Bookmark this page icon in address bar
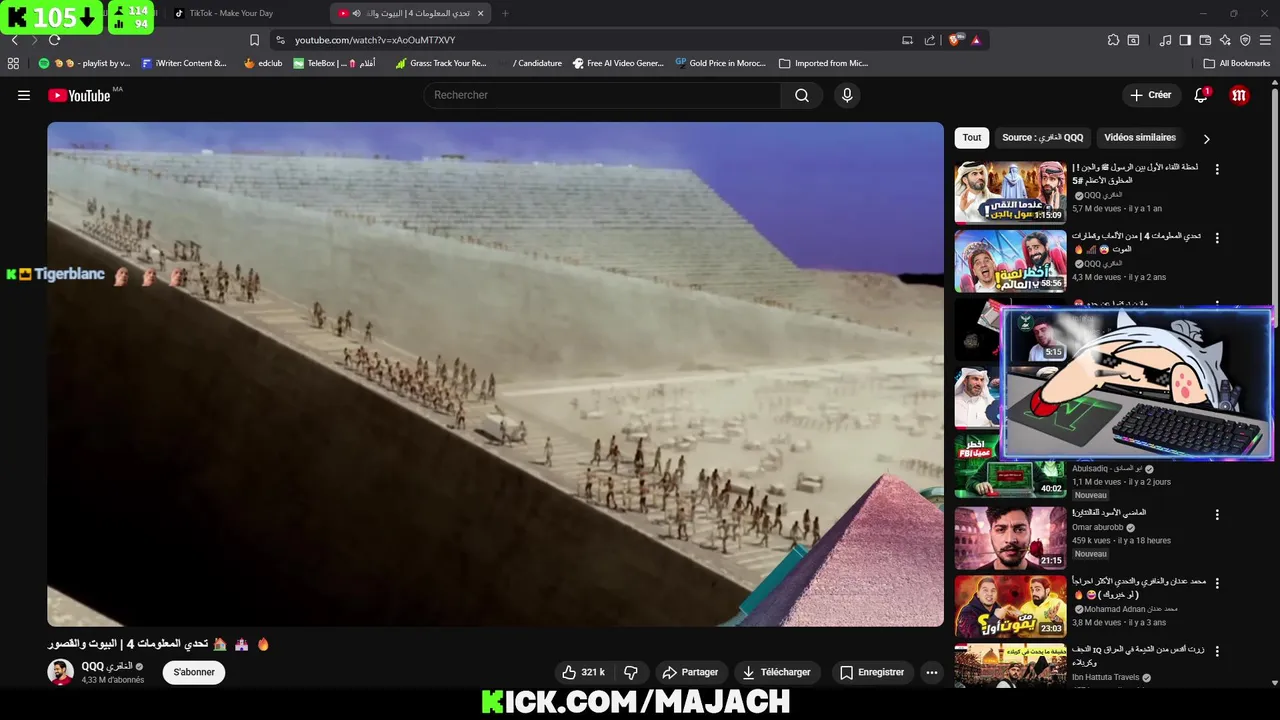Screen dimensions: 1280x720 (254, 40)
